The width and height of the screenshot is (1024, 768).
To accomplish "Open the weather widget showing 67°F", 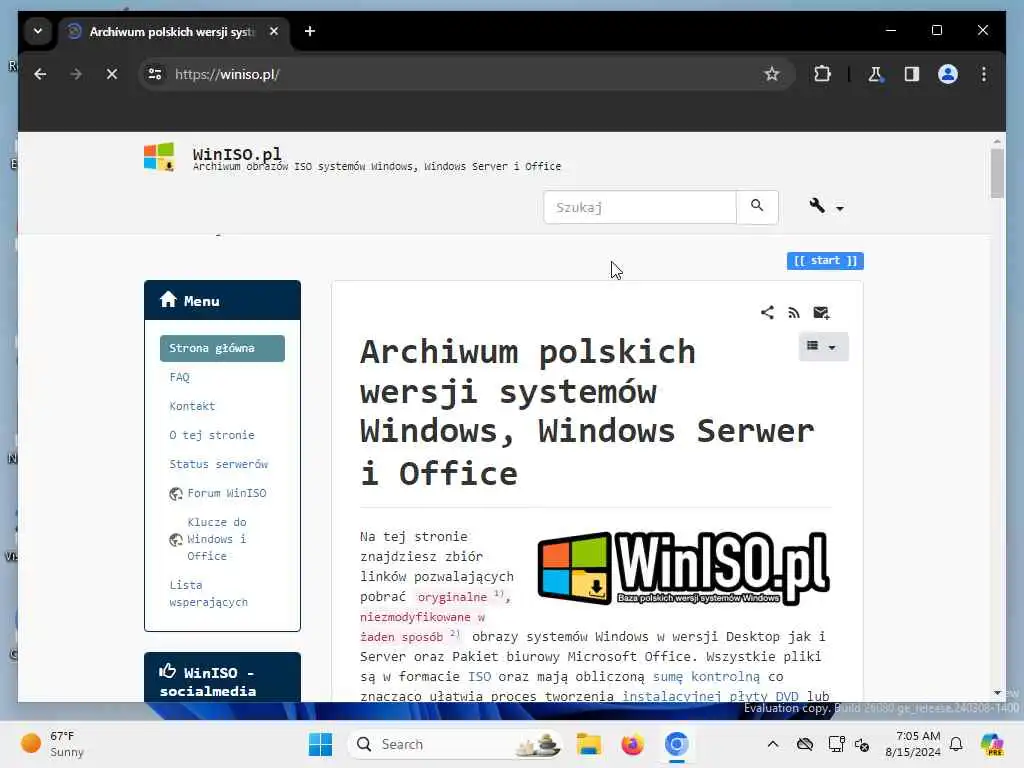I will click(x=54, y=744).
